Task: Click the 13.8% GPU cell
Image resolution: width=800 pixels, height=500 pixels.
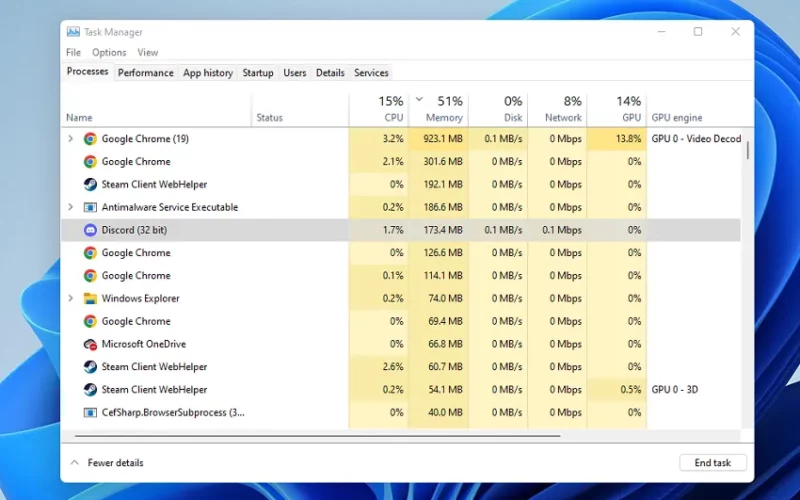Action: (616, 139)
